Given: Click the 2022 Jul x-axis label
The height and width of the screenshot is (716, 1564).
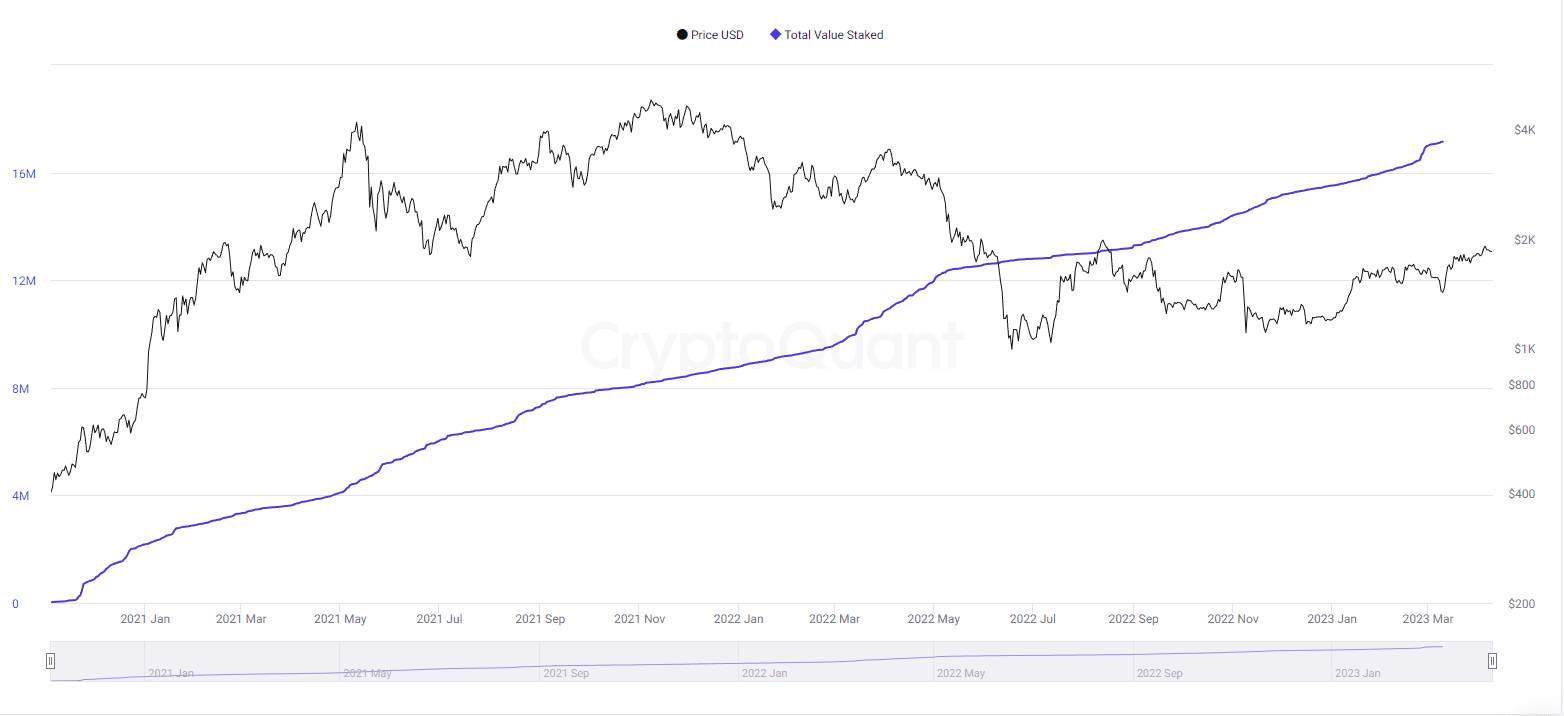Looking at the screenshot, I should pos(1034,619).
